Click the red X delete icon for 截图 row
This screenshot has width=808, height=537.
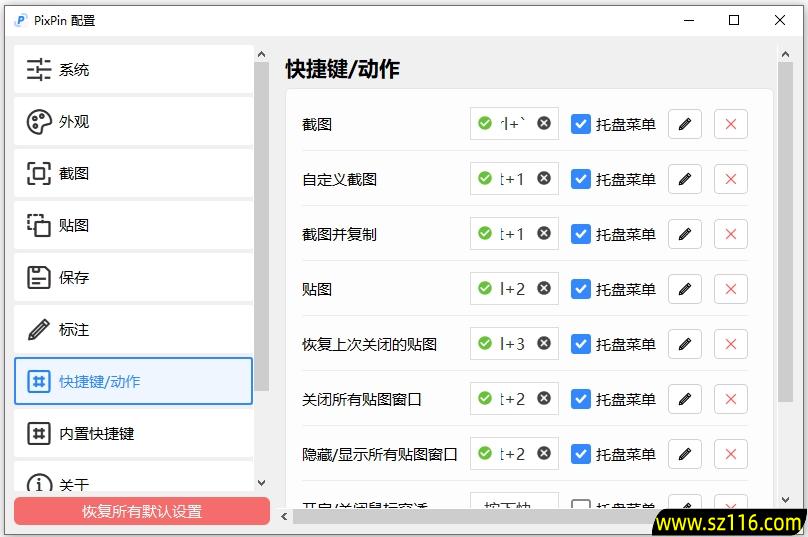click(730, 124)
